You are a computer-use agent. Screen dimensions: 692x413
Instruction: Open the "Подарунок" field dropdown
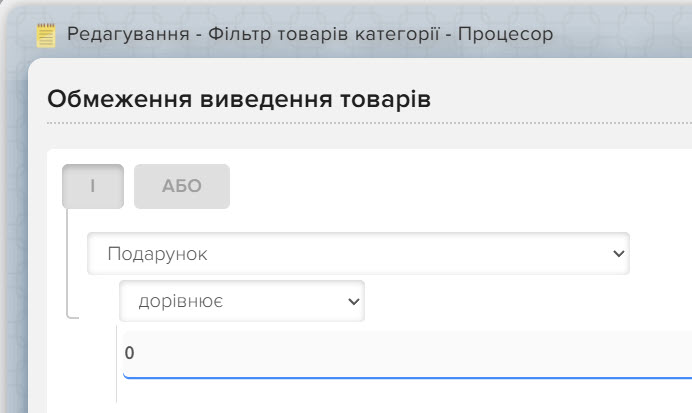click(x=358, y=254)
